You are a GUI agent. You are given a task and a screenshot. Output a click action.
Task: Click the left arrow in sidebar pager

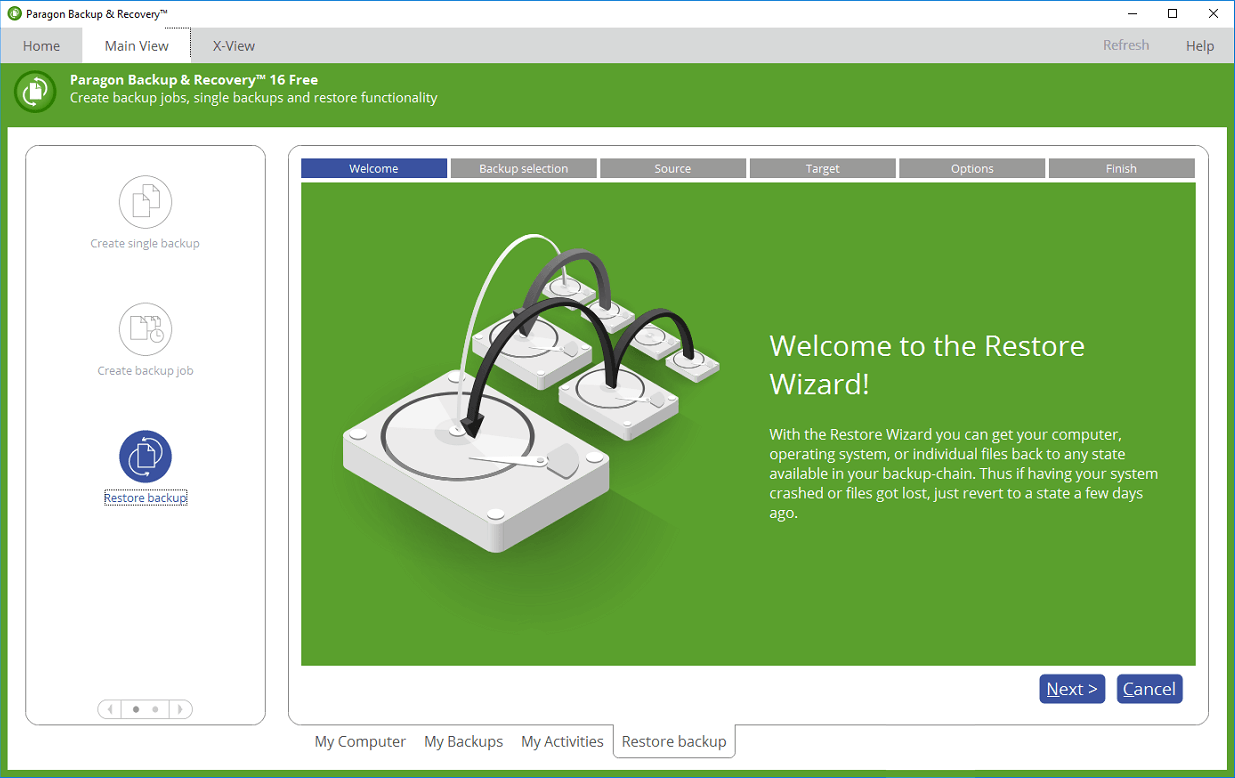click(110, 709)
